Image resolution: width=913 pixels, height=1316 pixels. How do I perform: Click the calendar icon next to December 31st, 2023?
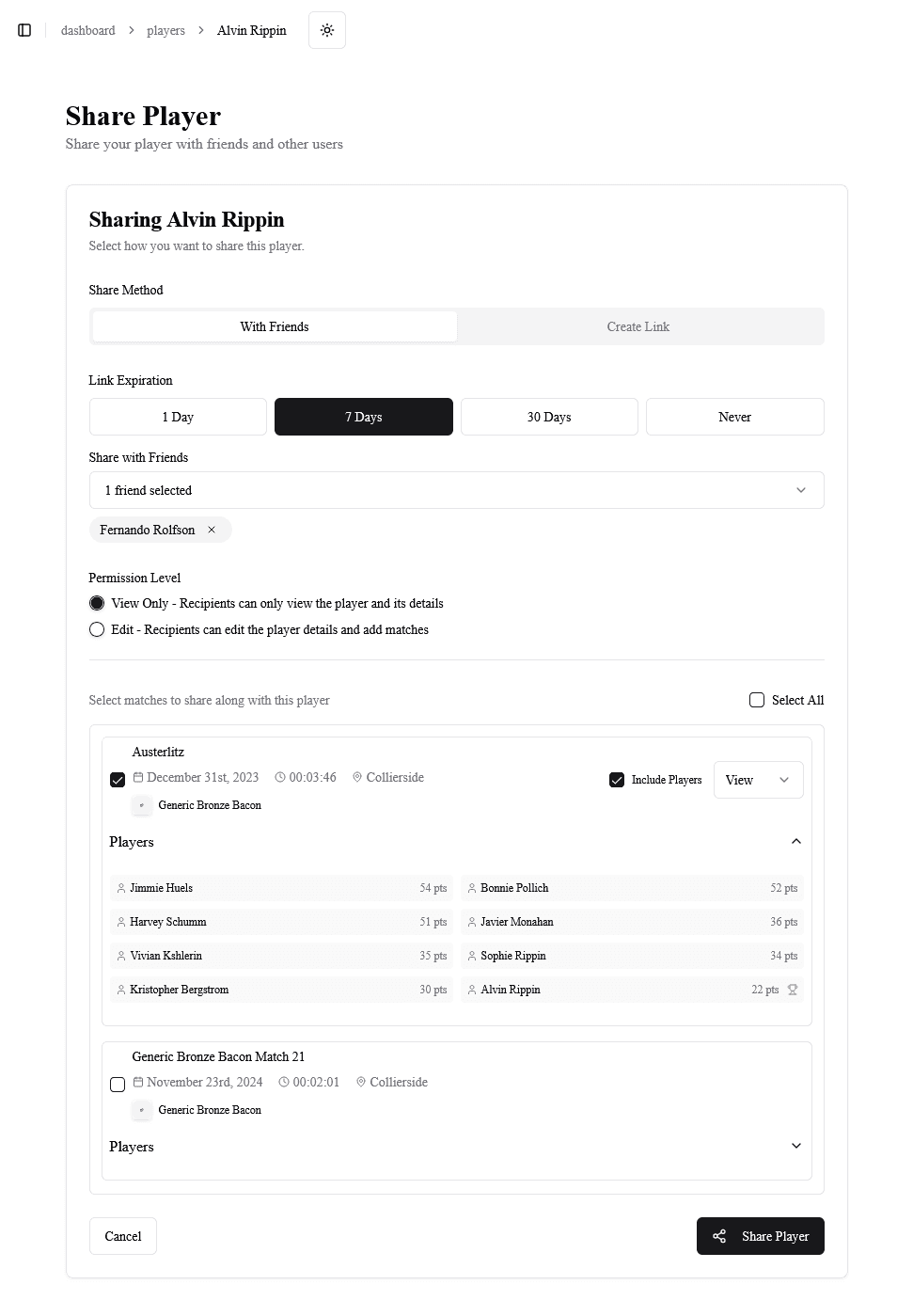pyautogui.click(x=138, y=777)
